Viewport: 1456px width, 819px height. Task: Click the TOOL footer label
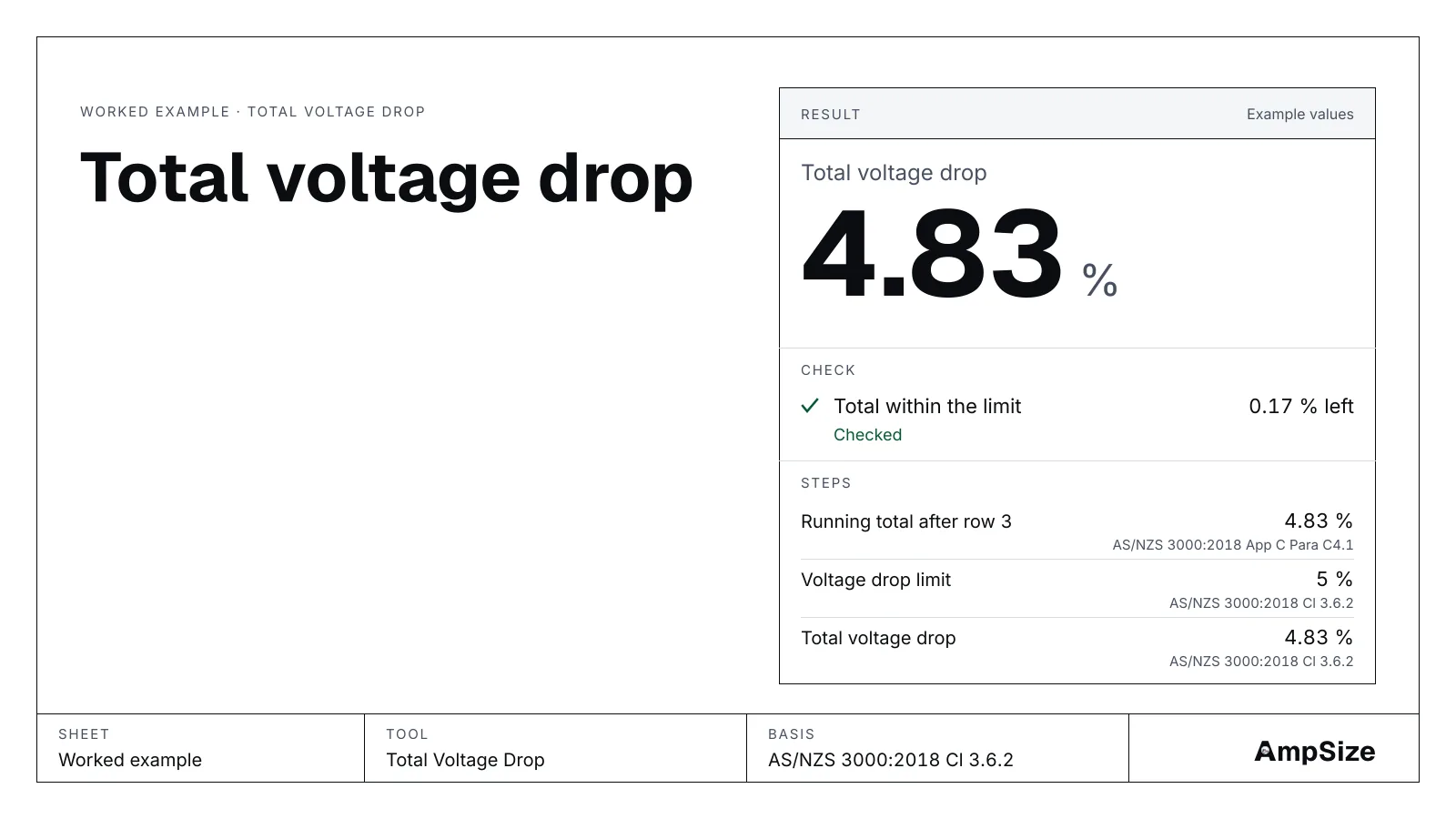pos(407,734)
